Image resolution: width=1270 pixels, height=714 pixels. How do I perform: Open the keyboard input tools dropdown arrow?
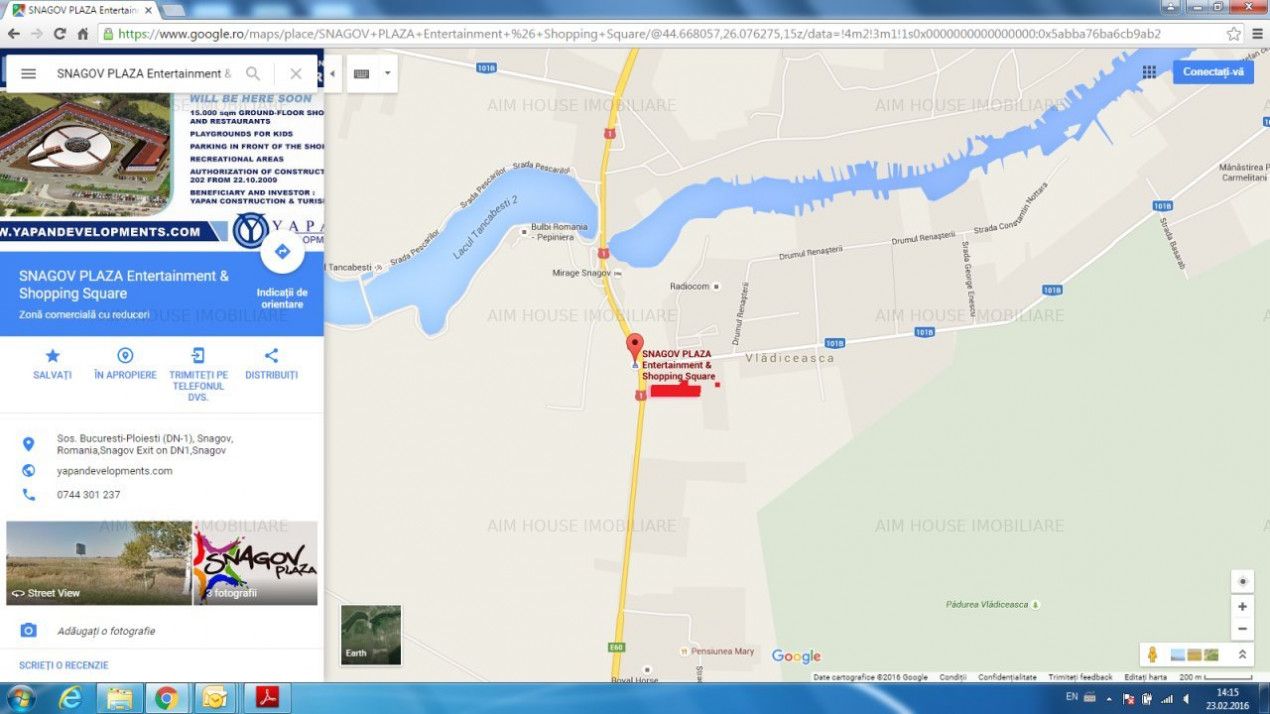[387, 73]
